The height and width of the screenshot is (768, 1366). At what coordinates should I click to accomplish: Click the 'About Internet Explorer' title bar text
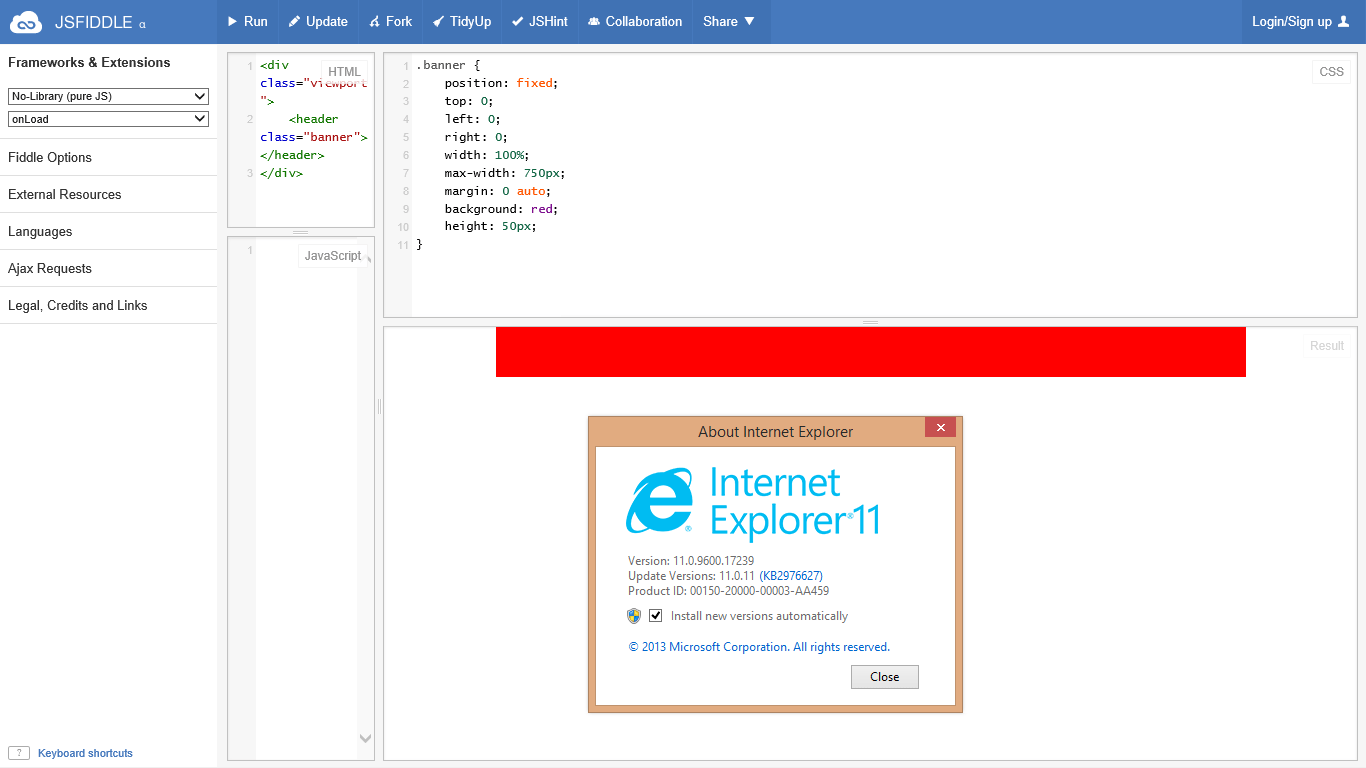click(776, 432)
